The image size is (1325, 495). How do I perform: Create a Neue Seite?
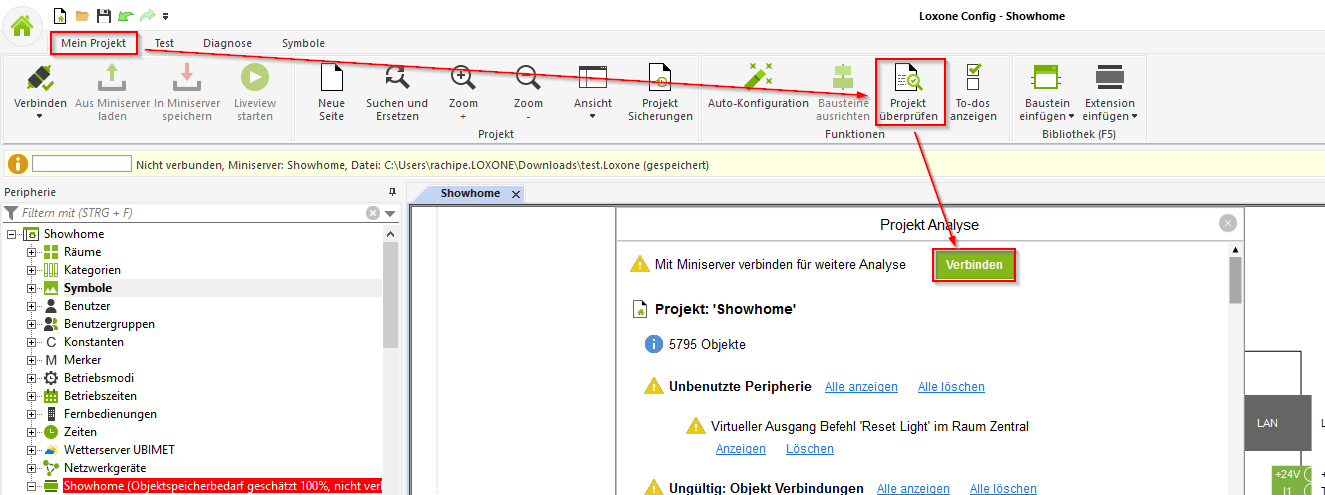tap(331, 92)
